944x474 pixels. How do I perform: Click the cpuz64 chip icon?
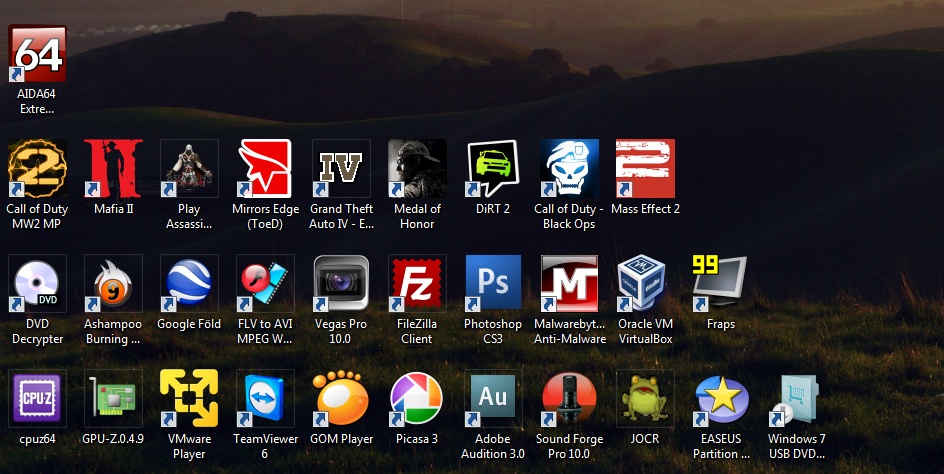click(x=37, y=398)
